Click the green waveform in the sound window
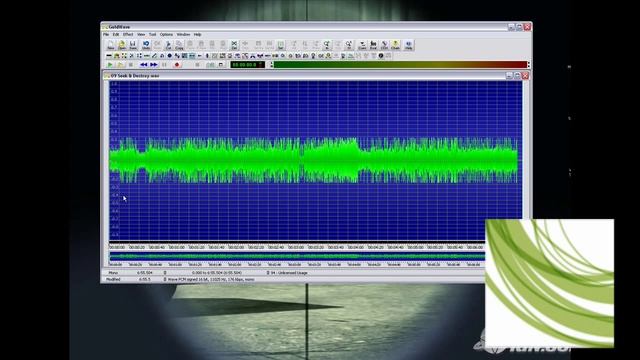Screen dimensions: 640x360 313,160
